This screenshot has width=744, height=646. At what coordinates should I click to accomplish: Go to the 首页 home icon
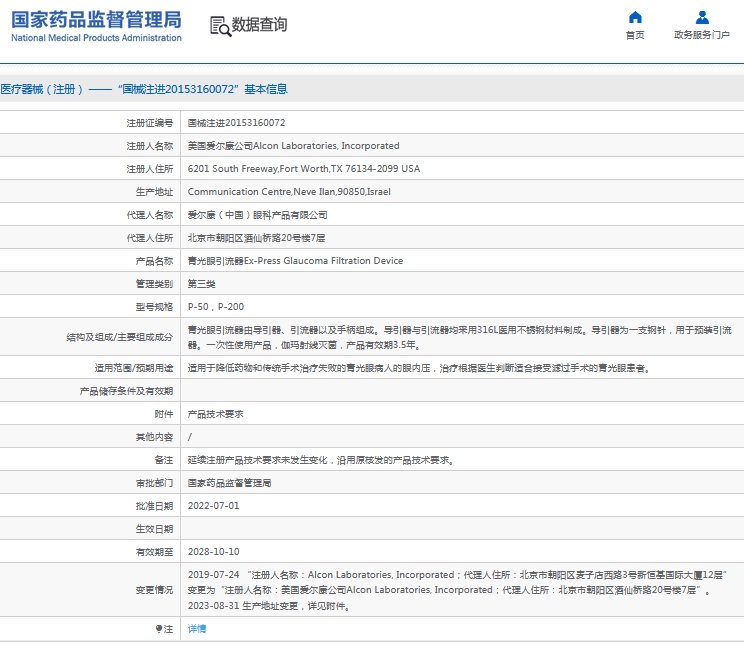point(635,18)
